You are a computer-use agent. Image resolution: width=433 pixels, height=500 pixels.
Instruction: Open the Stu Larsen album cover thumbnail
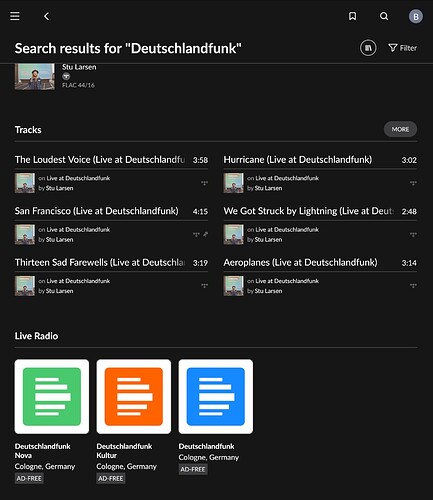click(35, 77)
